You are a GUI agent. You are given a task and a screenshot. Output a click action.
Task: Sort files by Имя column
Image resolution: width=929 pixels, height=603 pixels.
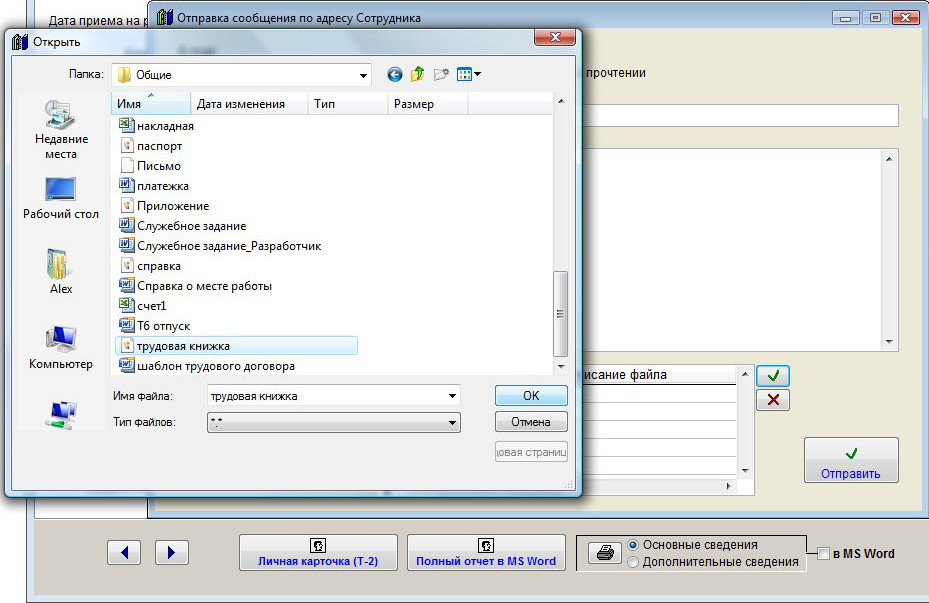pos(150,104)
